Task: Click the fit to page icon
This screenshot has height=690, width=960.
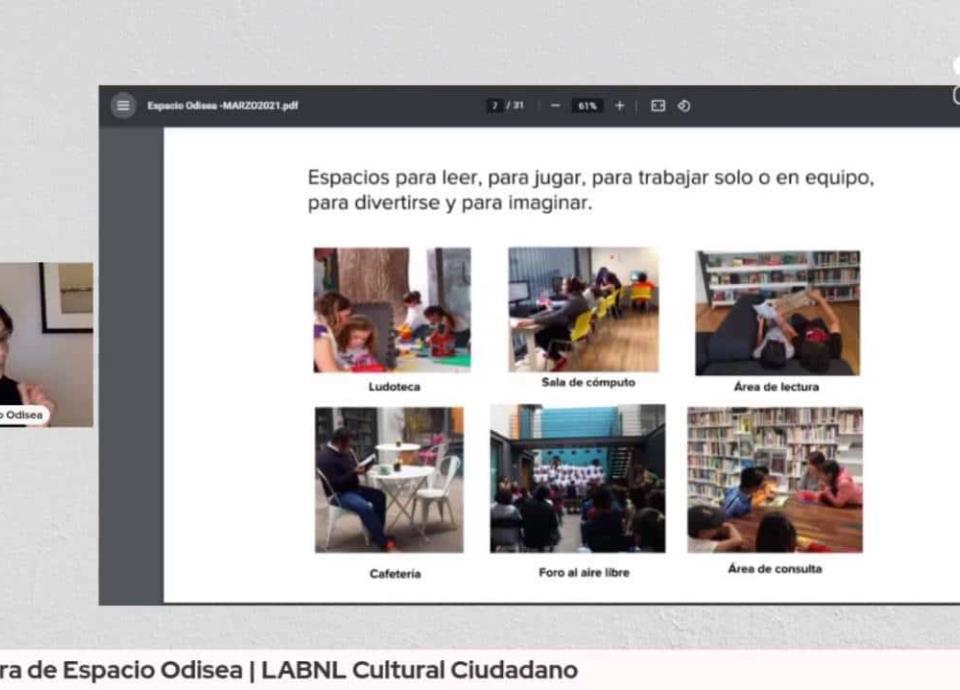Action: point(657,106)
